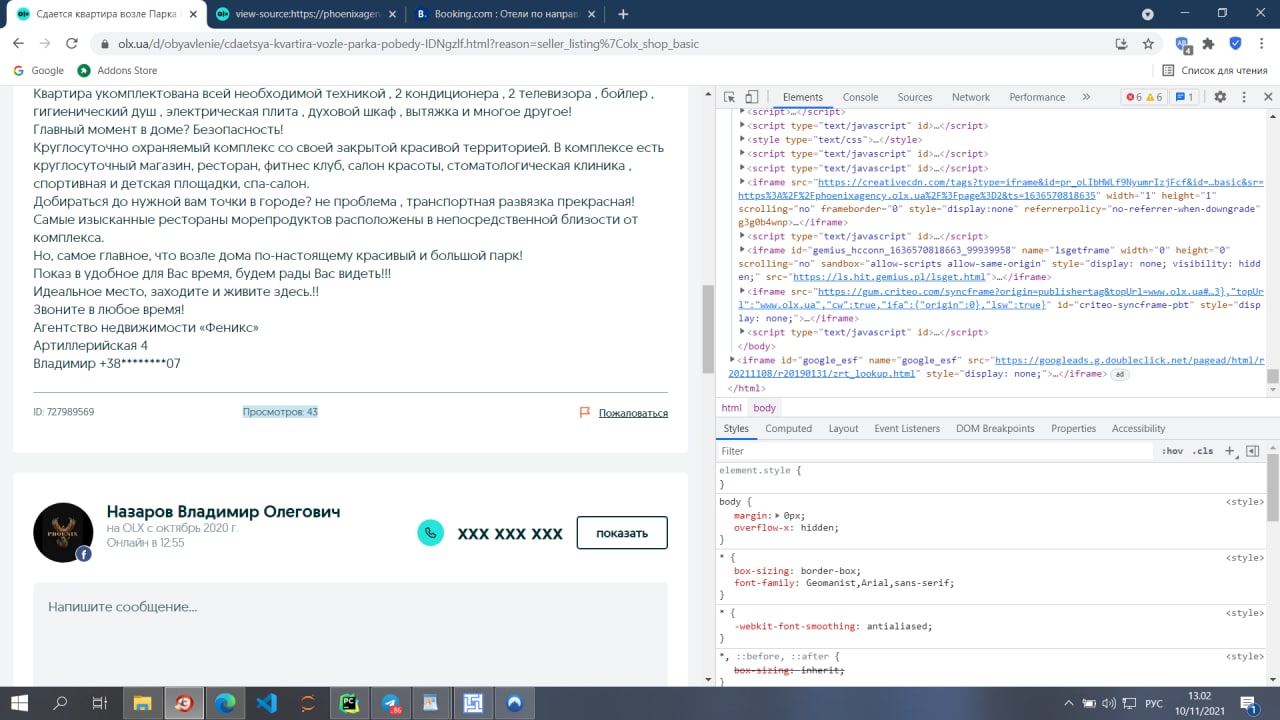Switch to the Performance tab
1280x720 pixels.
pyautogui.click(x=1037, y=97)
